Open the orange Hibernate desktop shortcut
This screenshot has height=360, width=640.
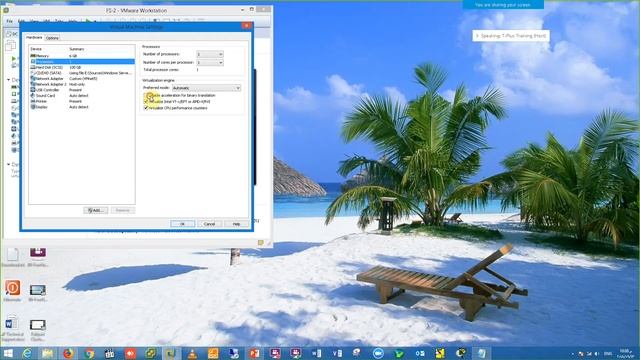[13, 288]
